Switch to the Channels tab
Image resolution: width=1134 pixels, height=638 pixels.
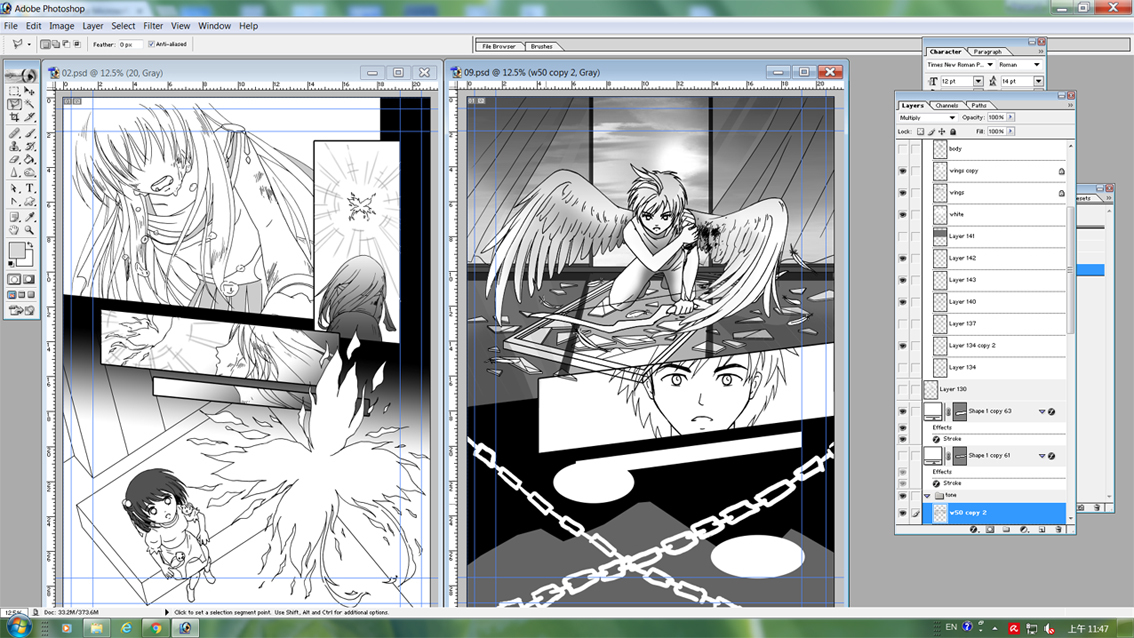coord(946,105)
